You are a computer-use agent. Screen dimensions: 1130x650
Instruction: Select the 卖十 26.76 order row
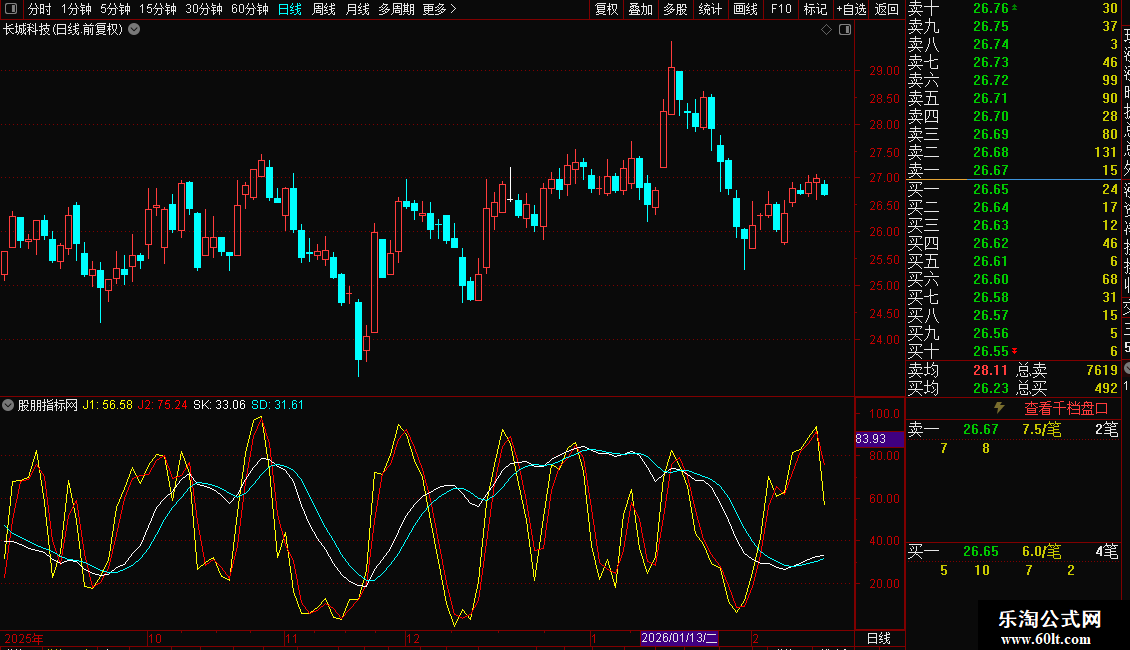pyautogui.click(x=1013, y=8)
